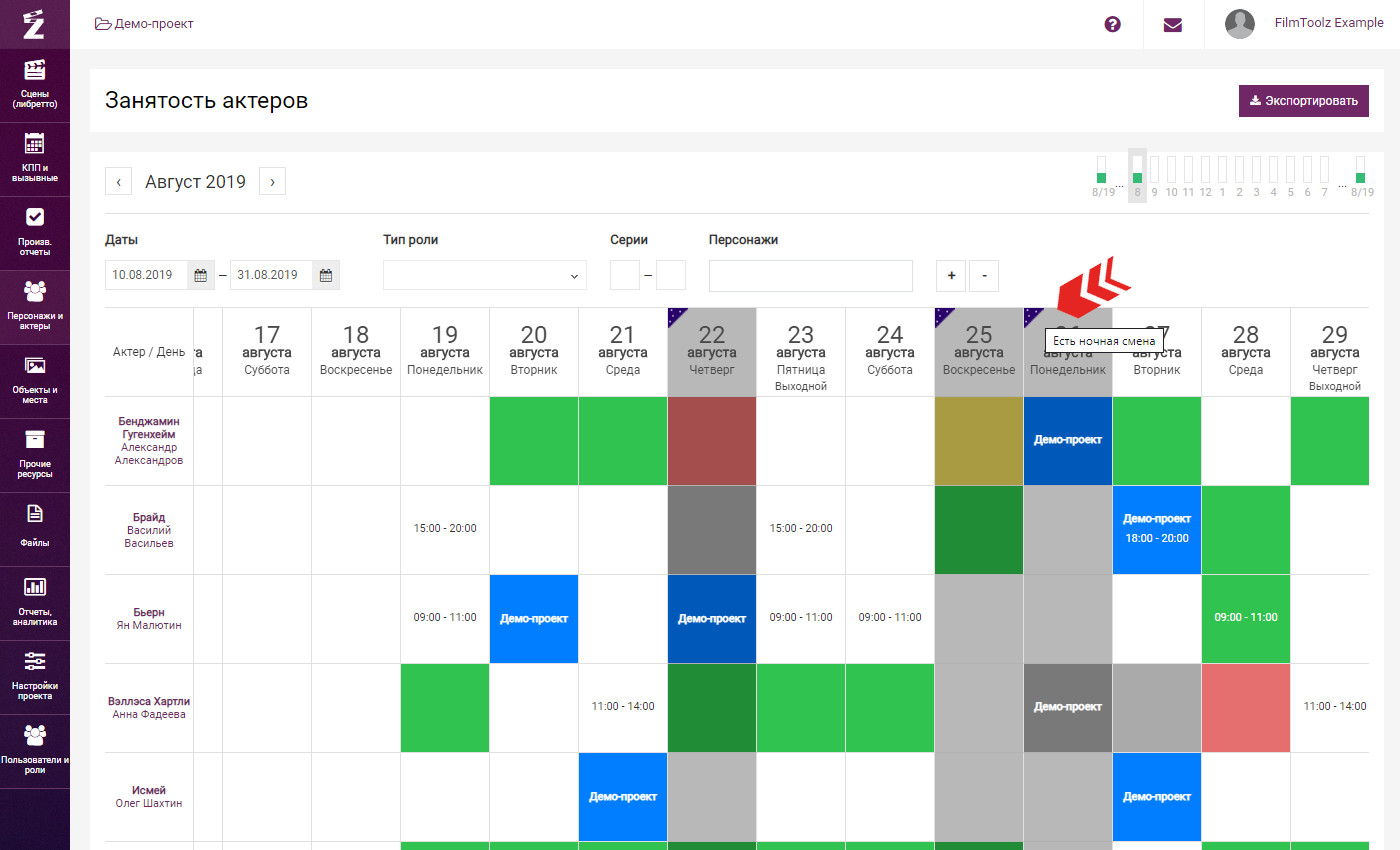
Task: Select the 28 августа Среда column header
Action: point(1246,351)
